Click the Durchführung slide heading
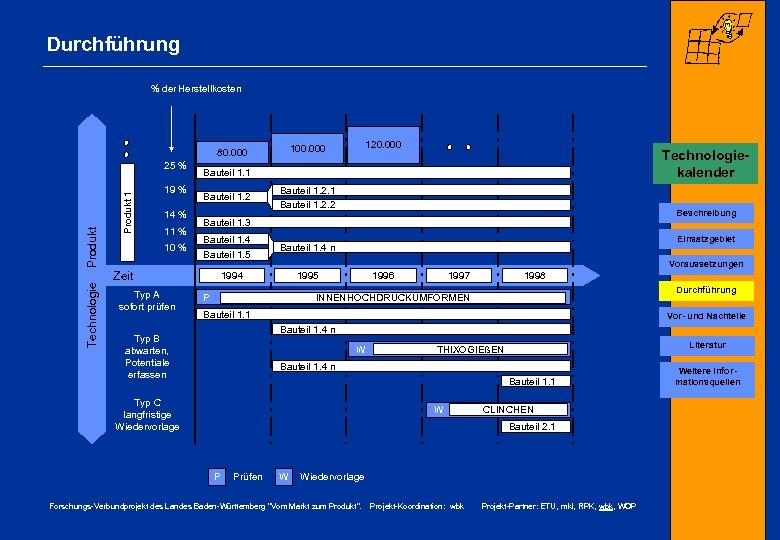Image resolution: width=780 pixels, height=540 pixels. 113,44
